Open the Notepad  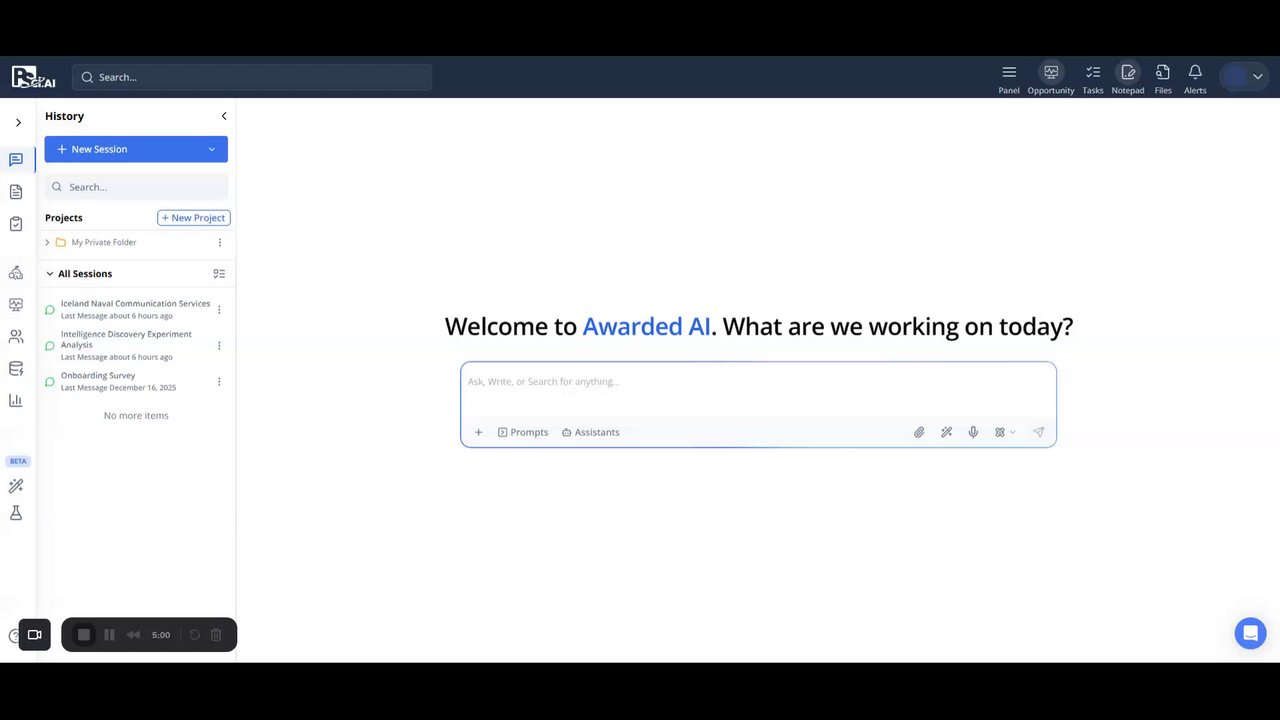pyautogui.click(x=1128, y=79)
